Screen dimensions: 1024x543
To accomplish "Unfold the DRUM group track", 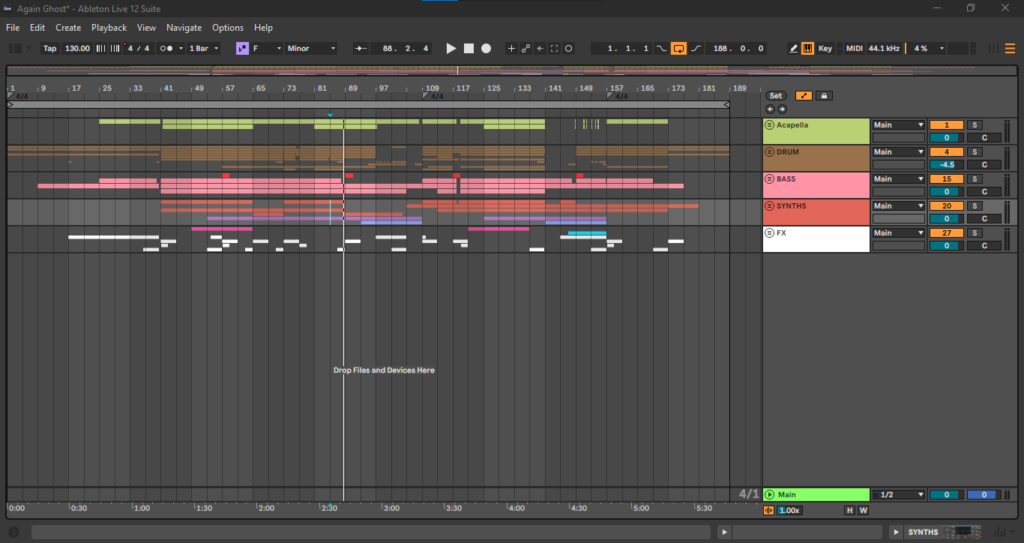I will click(769, 152).
